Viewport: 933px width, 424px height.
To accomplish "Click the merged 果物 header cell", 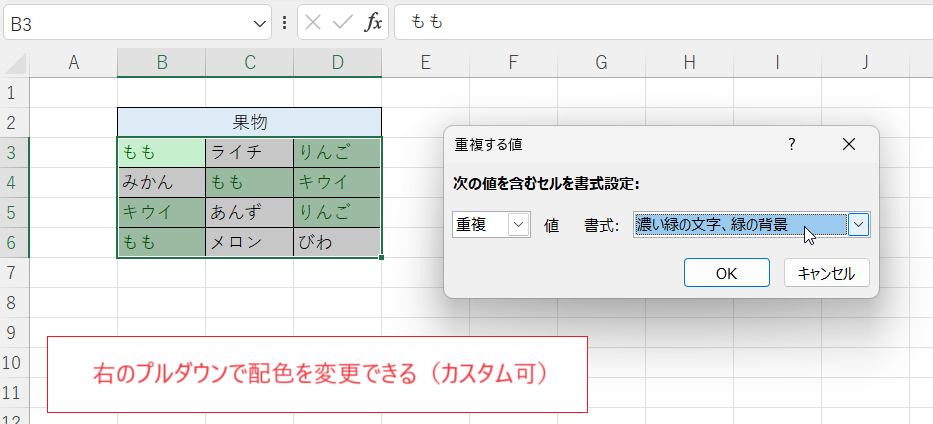I will (250, 123).
